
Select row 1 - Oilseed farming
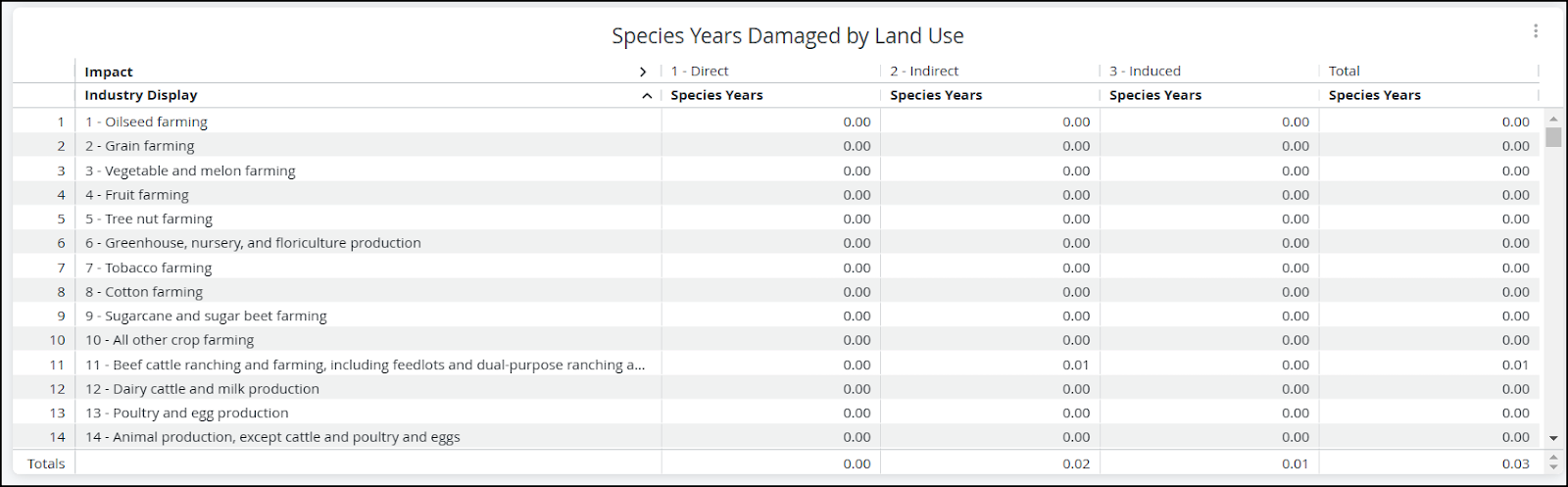click(x=776, y=122)
